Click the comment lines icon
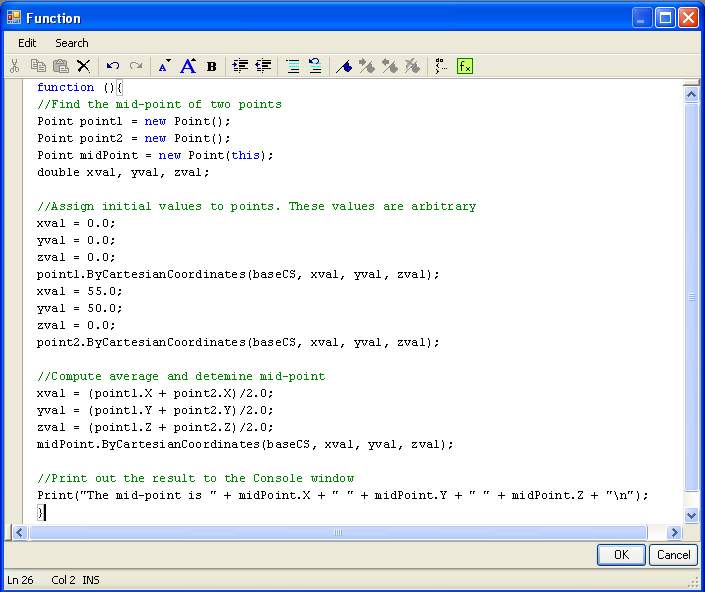Screen dimensions: 705x592 [293, 66]
